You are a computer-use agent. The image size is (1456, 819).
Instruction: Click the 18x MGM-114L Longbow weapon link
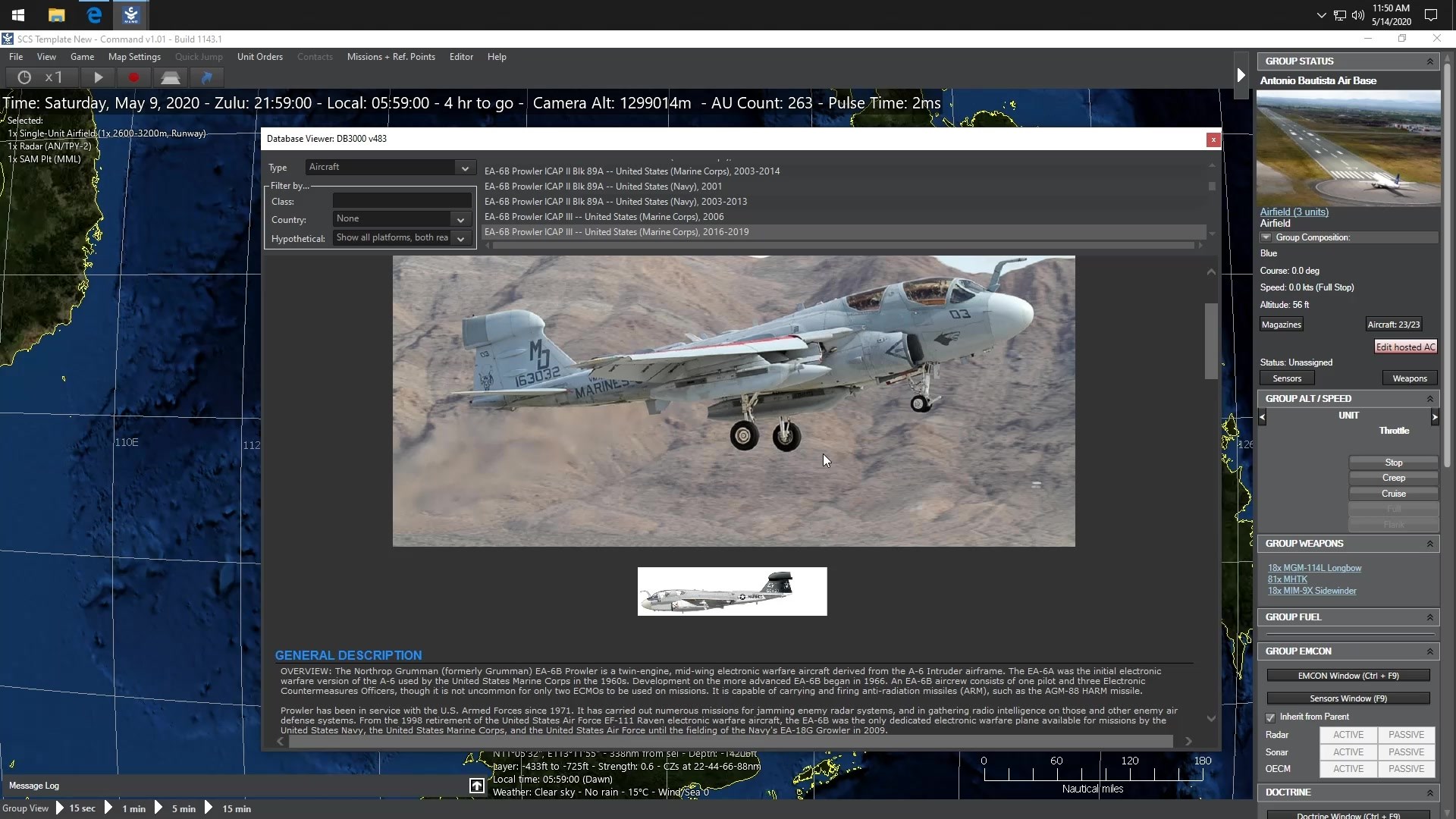1314,568
